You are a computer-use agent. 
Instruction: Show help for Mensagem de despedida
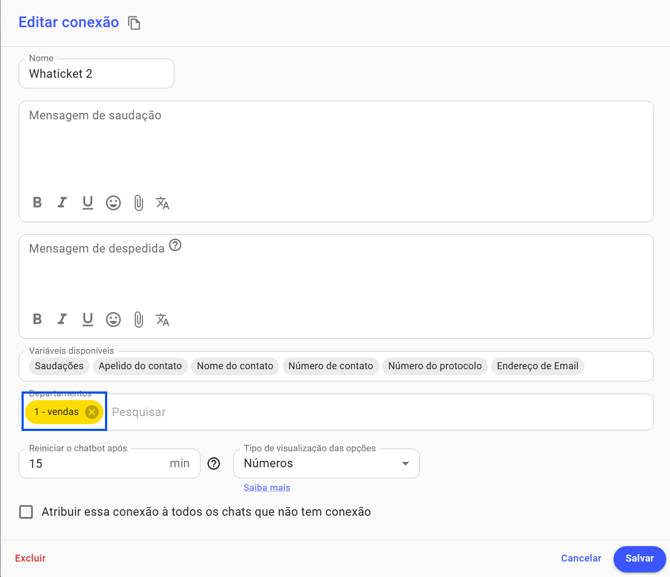point(175,245)
